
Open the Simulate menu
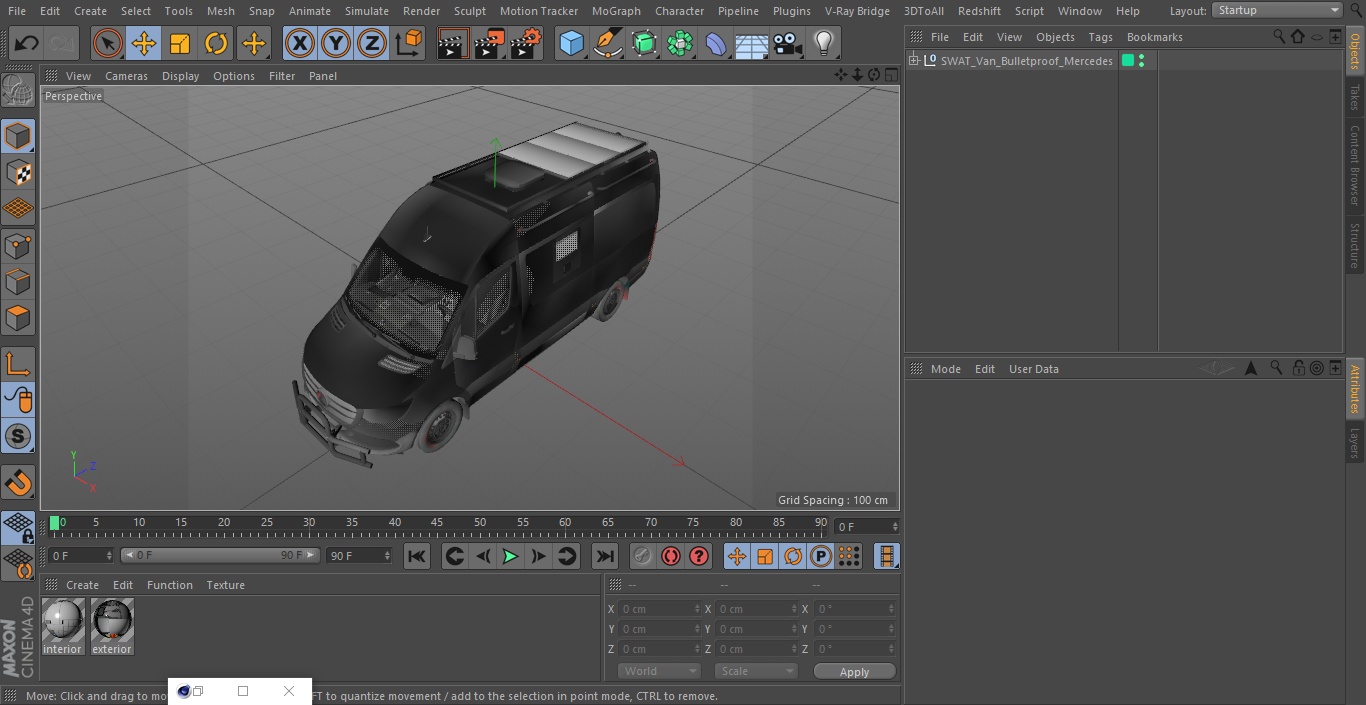366,11
